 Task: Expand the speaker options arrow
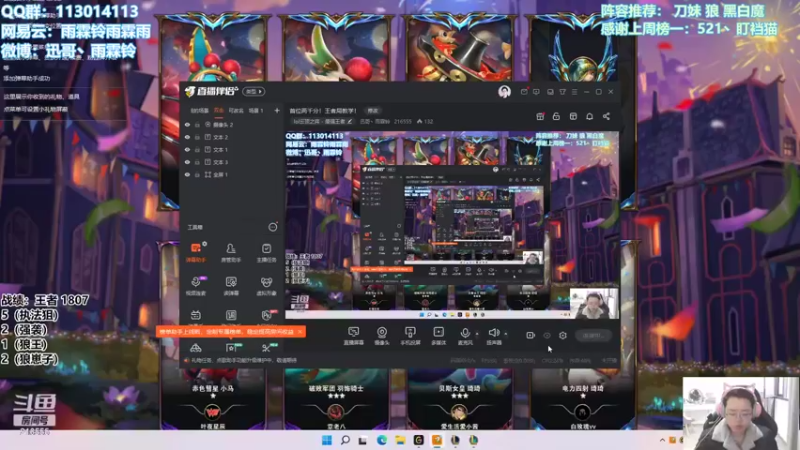(x=506, y=334)
